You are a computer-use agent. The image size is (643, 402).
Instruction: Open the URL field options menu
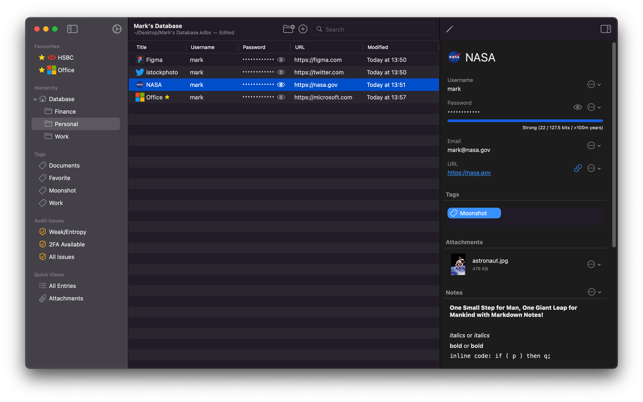pos(594,168)
